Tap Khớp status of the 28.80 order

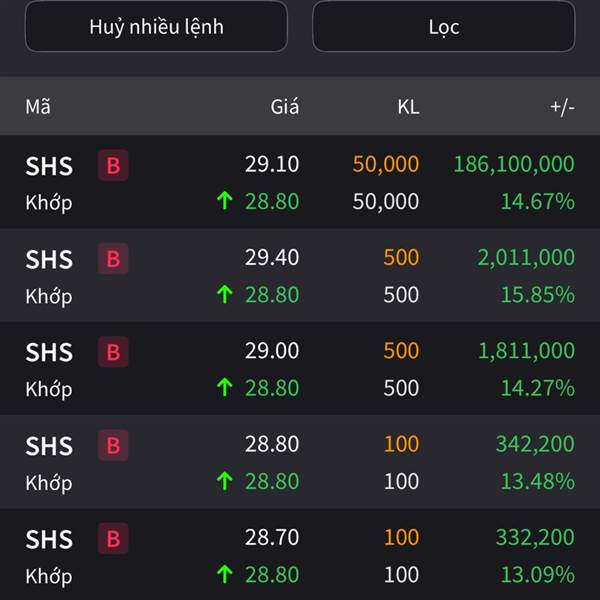tap(49, 483)
